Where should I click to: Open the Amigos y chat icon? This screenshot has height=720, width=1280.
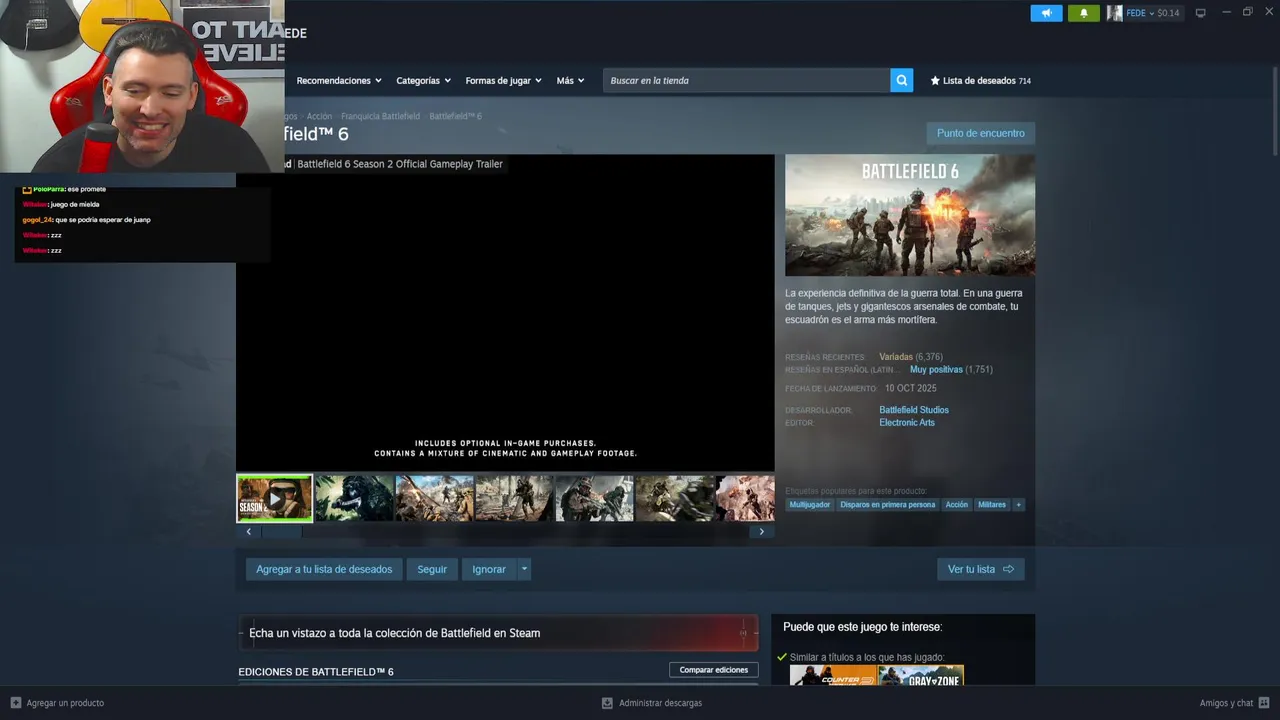pyautogui.click(x=1264, y=703)
